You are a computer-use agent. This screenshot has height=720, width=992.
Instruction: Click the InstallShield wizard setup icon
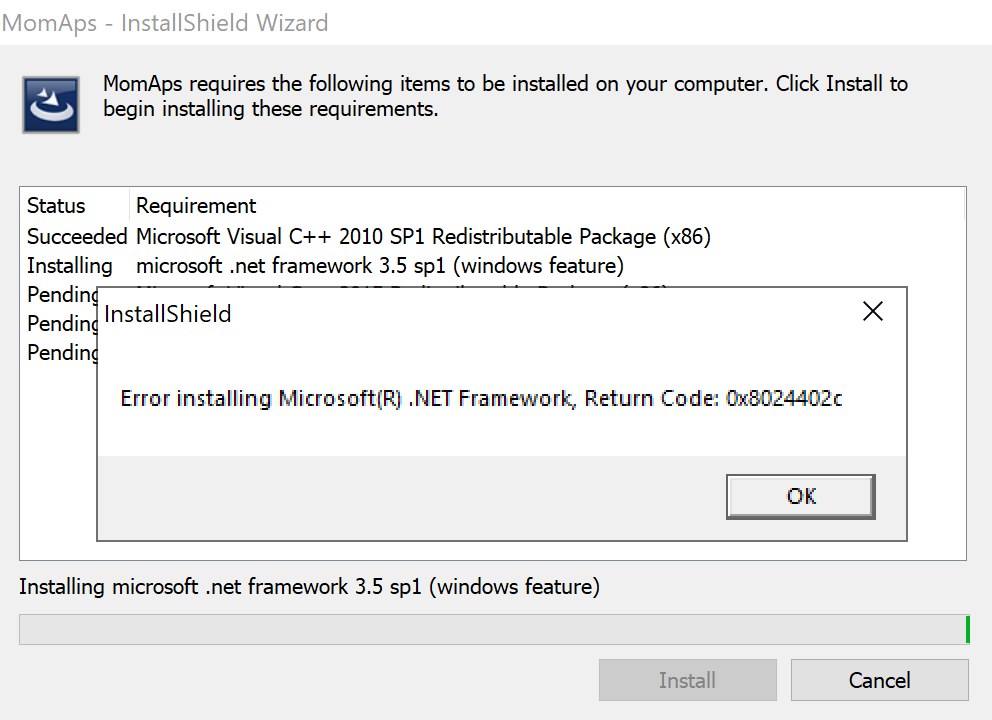(x=51, y=104)
